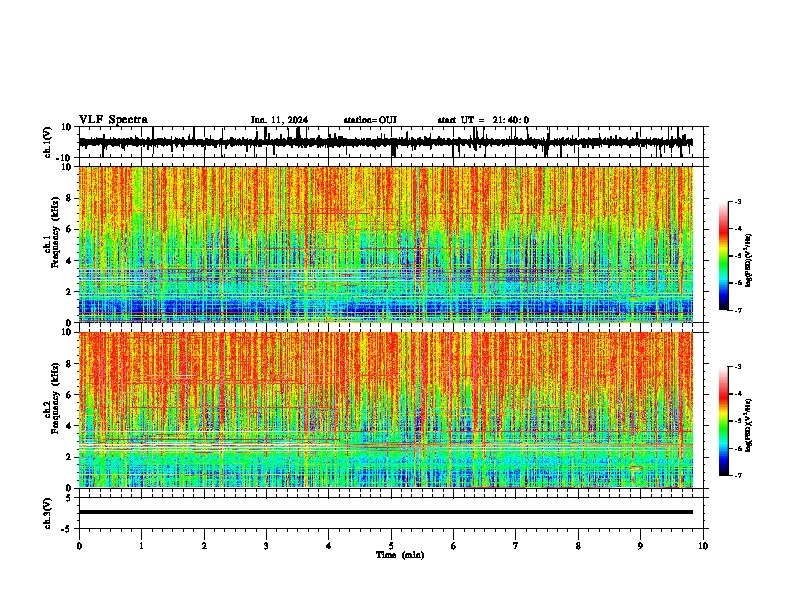Viewport: 792px width, 612px height.
Task: Click the "7" tick on the time axis
Action: [x=516, y=546]
